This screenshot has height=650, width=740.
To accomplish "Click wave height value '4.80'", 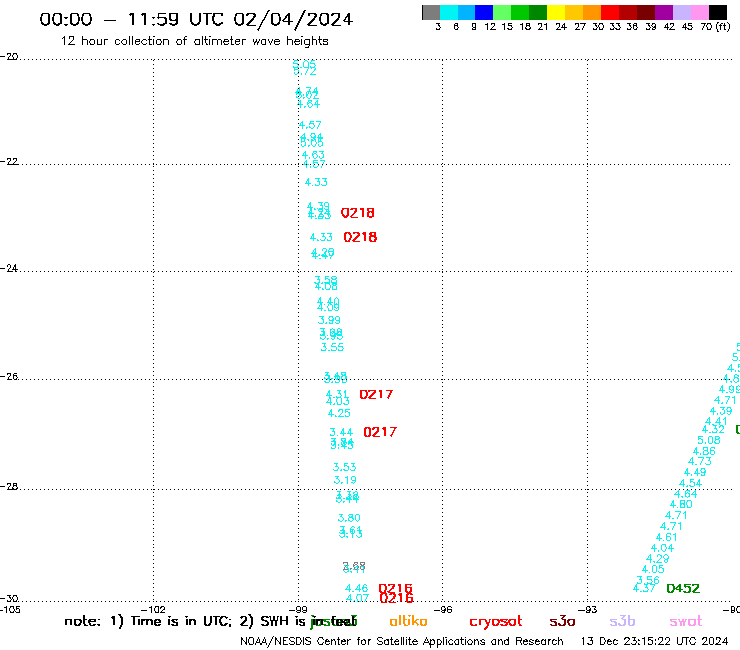I will click(x=681, y=504).
